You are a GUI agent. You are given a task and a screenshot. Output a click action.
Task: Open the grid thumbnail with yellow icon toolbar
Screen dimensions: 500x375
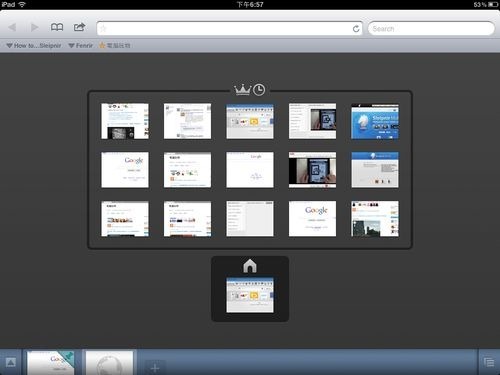click(x=250, y=121)
